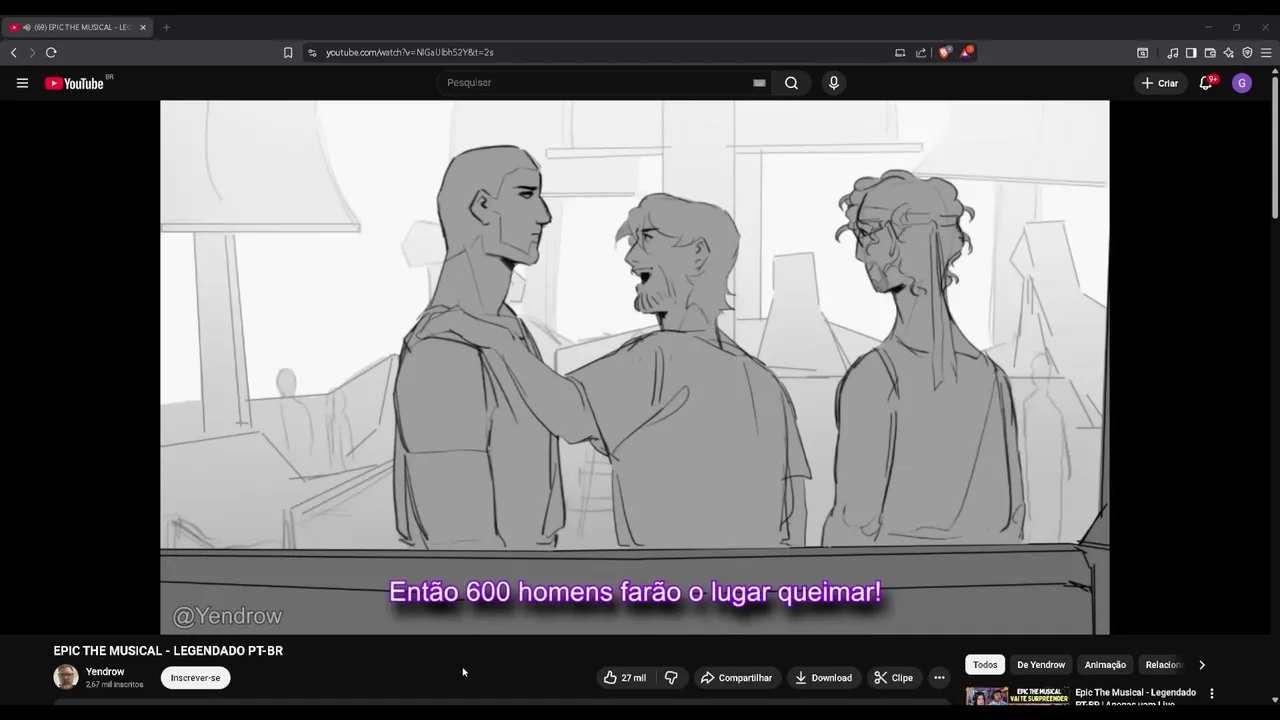Open Leo AI sparkle icon
Image resolution: width=1280 pixels, height=720 pixels.
click(x=1228, y=53)
